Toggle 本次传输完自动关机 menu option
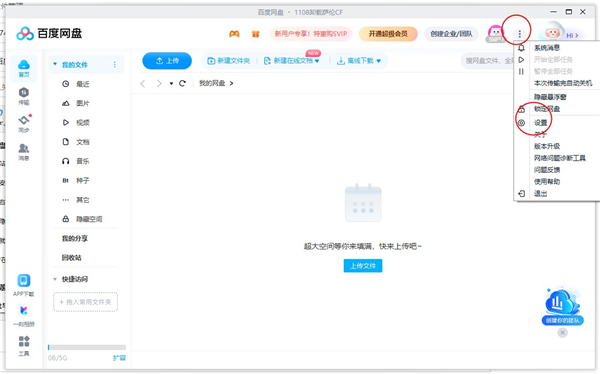The image size is (600, 374). coord(563,83)
